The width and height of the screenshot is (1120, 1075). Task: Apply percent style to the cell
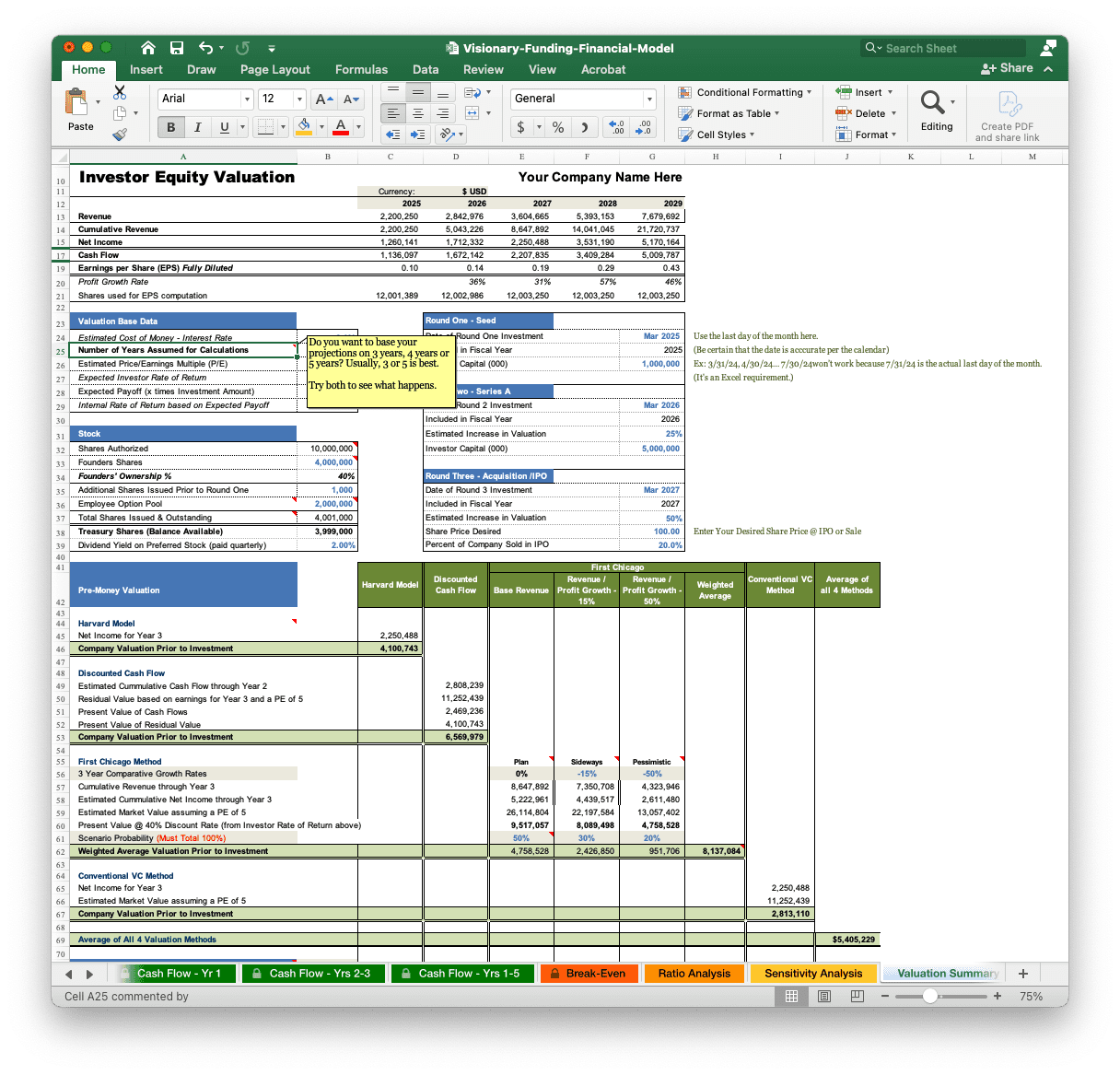[558, 127]
